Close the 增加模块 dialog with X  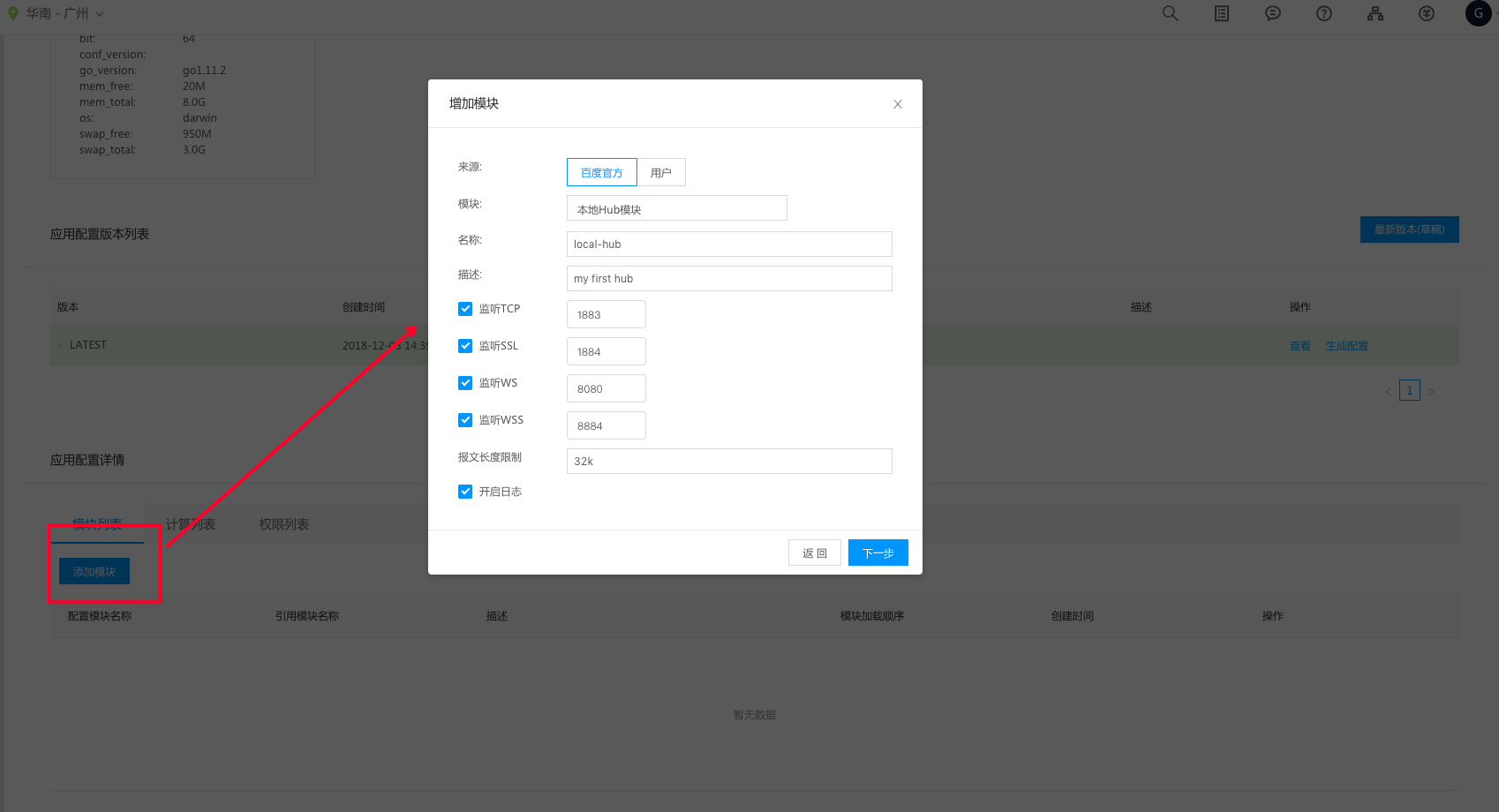898,104
